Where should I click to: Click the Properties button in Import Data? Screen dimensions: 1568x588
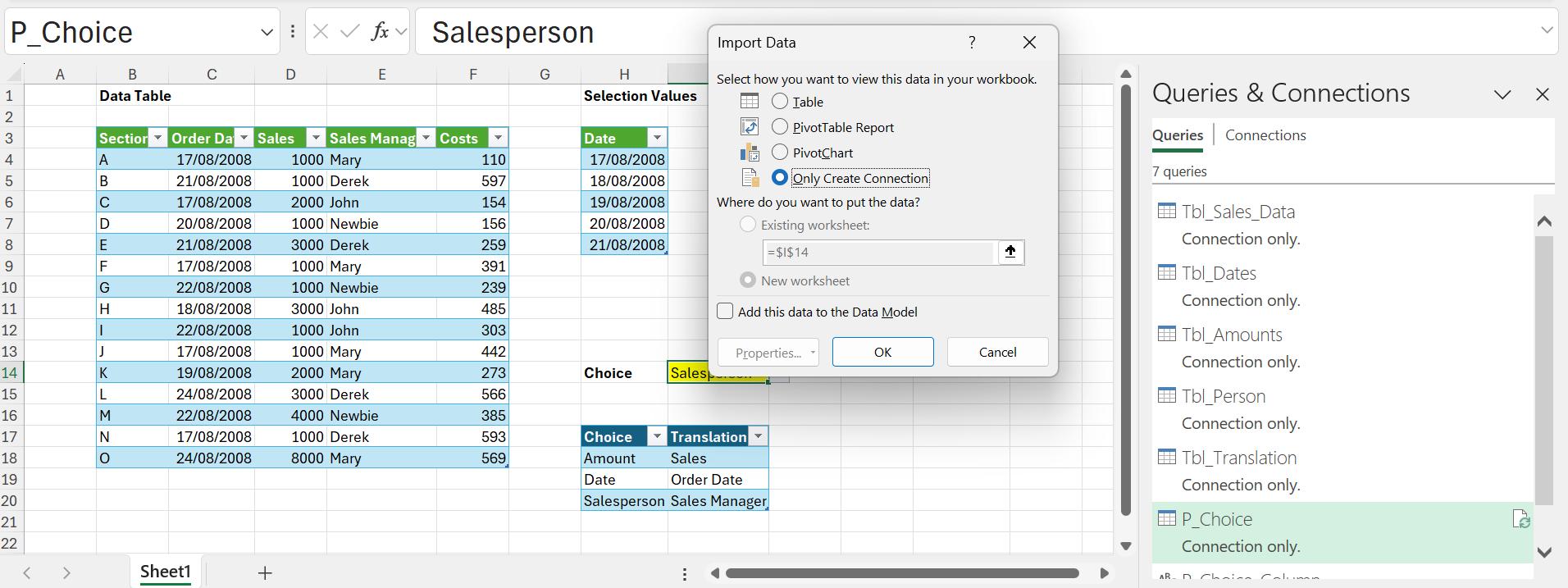click(x=768, y=353)
